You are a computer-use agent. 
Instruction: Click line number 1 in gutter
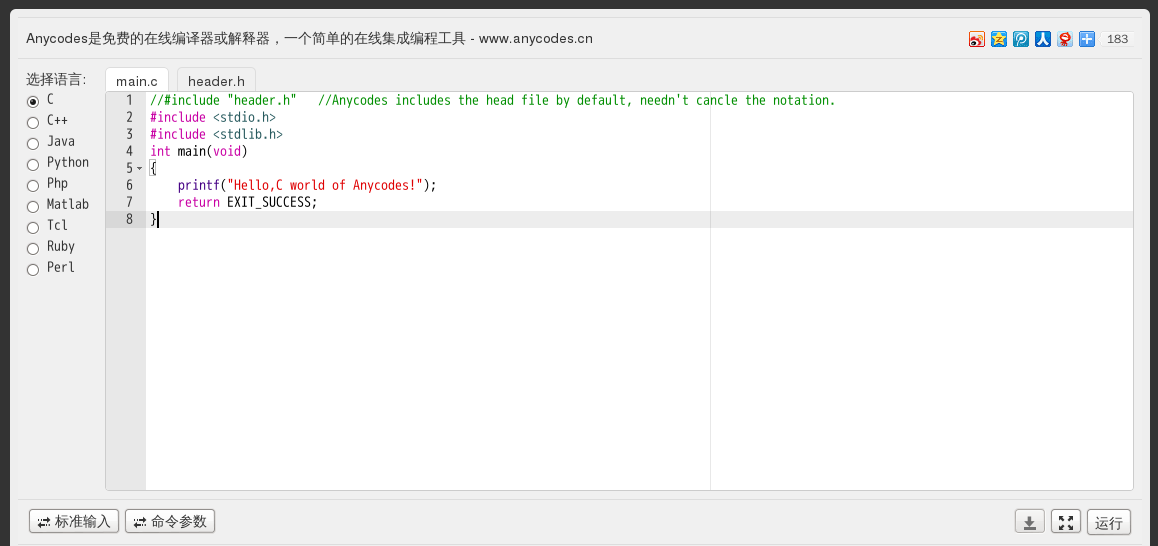click(x=130, y=100)
